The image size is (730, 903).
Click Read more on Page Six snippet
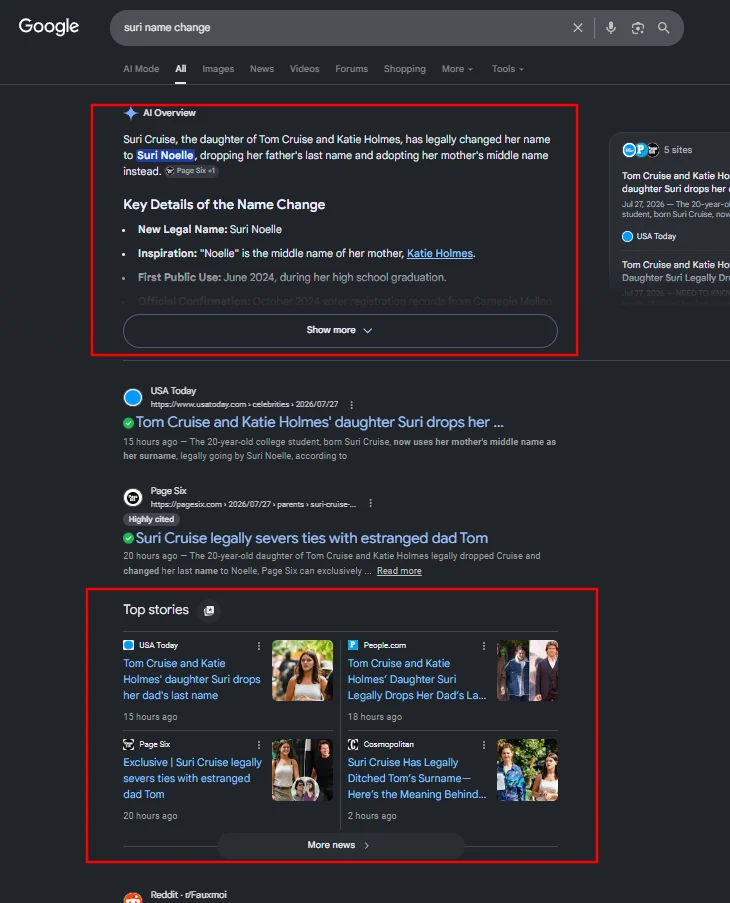(399, 571)
